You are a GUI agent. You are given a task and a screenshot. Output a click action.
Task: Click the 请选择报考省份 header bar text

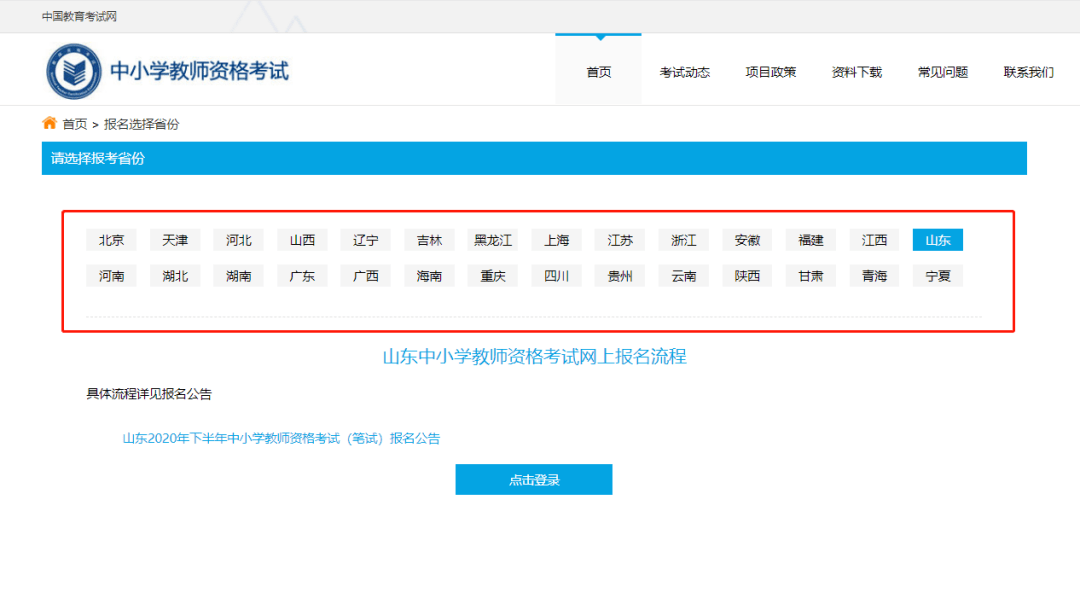pyautogui.click(x=98, y=158)
